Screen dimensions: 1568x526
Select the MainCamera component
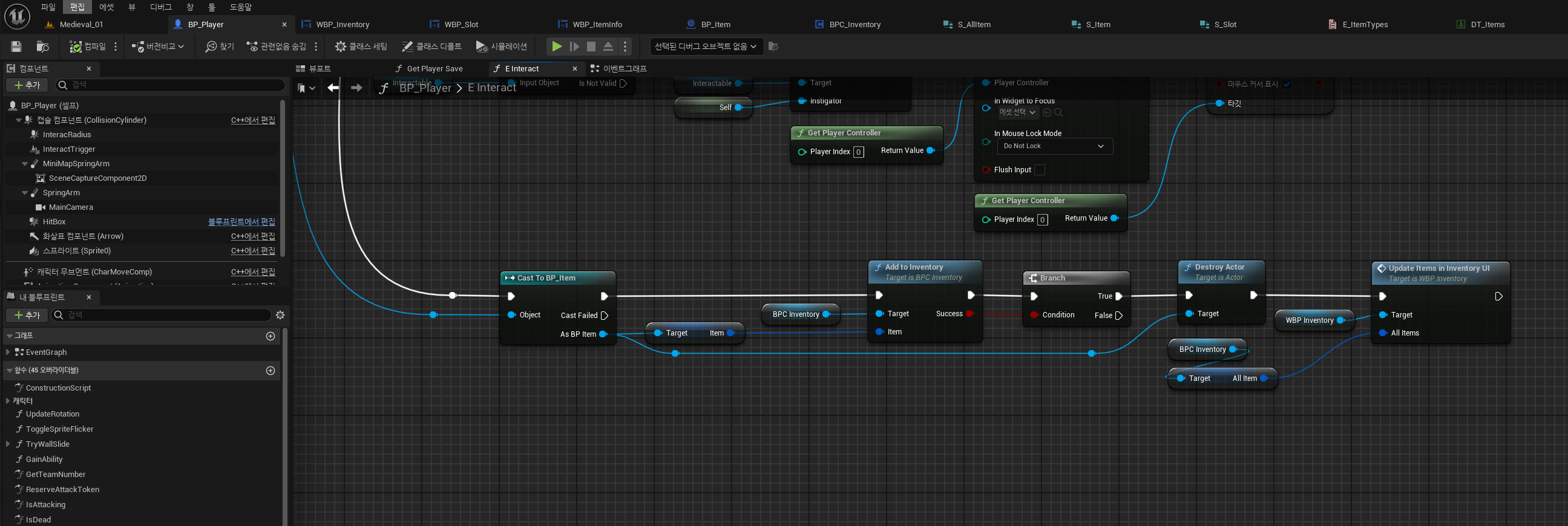tap(71, 207)
